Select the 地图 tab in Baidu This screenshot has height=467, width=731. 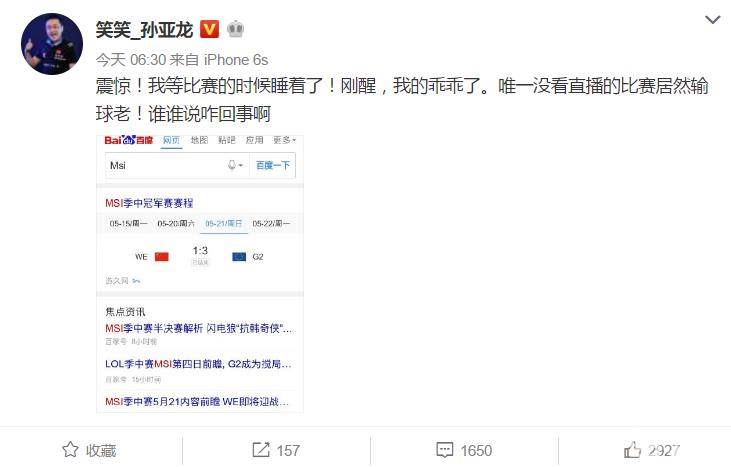[x=199, y=140]
